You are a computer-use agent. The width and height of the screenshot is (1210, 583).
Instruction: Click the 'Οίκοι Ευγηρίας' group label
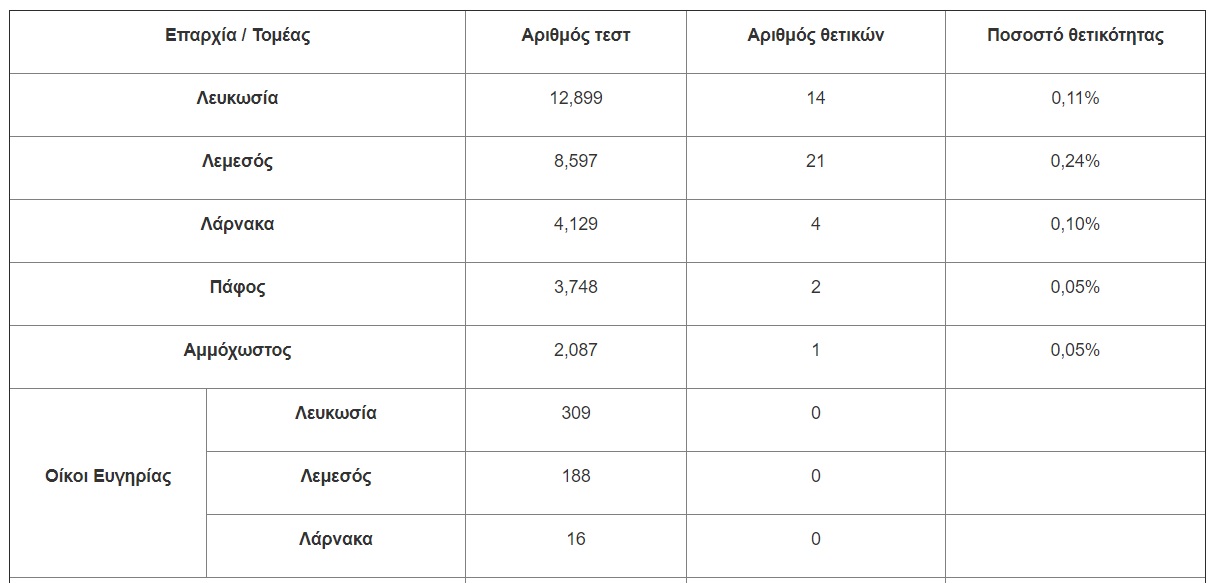108,476
